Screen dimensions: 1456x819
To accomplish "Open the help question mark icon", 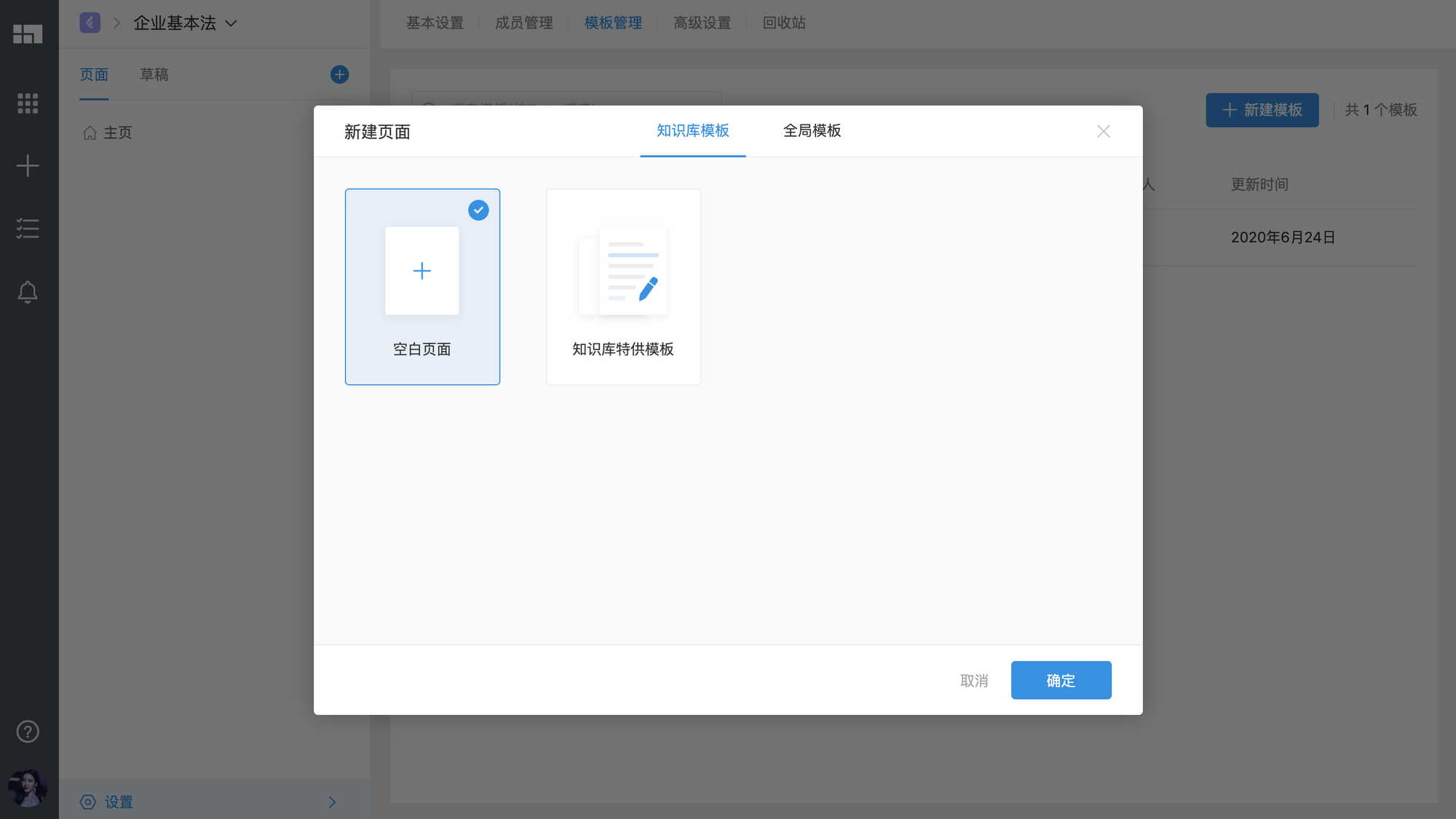I will click(x=28, y=732).
